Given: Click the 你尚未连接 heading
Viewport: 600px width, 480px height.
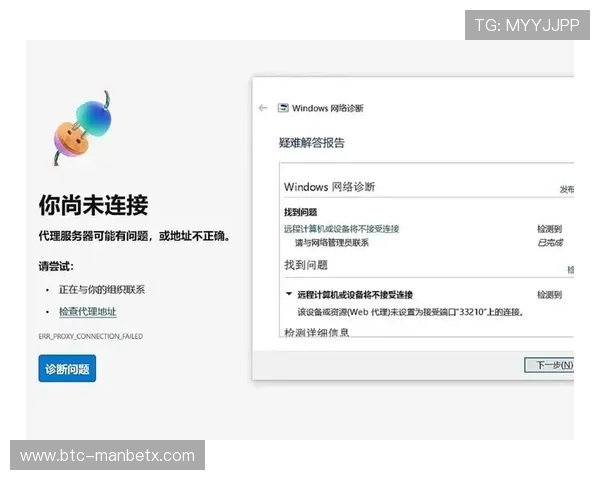Looking at the screenshot, I should (93, 205).
